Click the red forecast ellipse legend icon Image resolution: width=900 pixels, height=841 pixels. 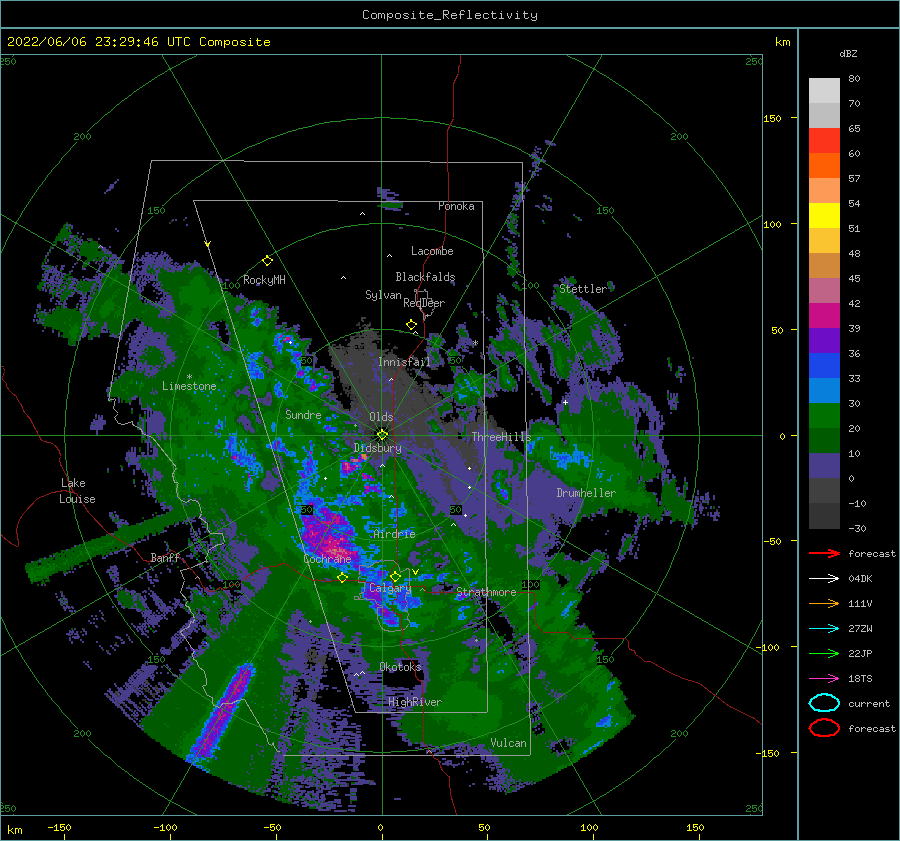pos(824,728)
